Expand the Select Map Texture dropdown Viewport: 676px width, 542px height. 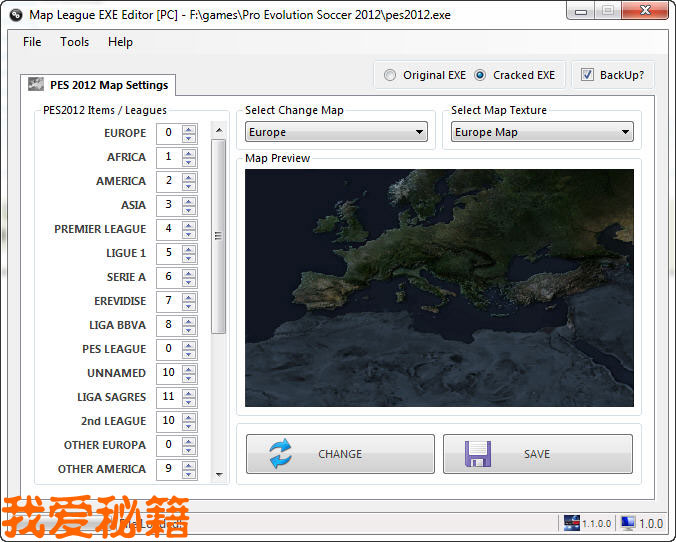[x=542, y=132]
